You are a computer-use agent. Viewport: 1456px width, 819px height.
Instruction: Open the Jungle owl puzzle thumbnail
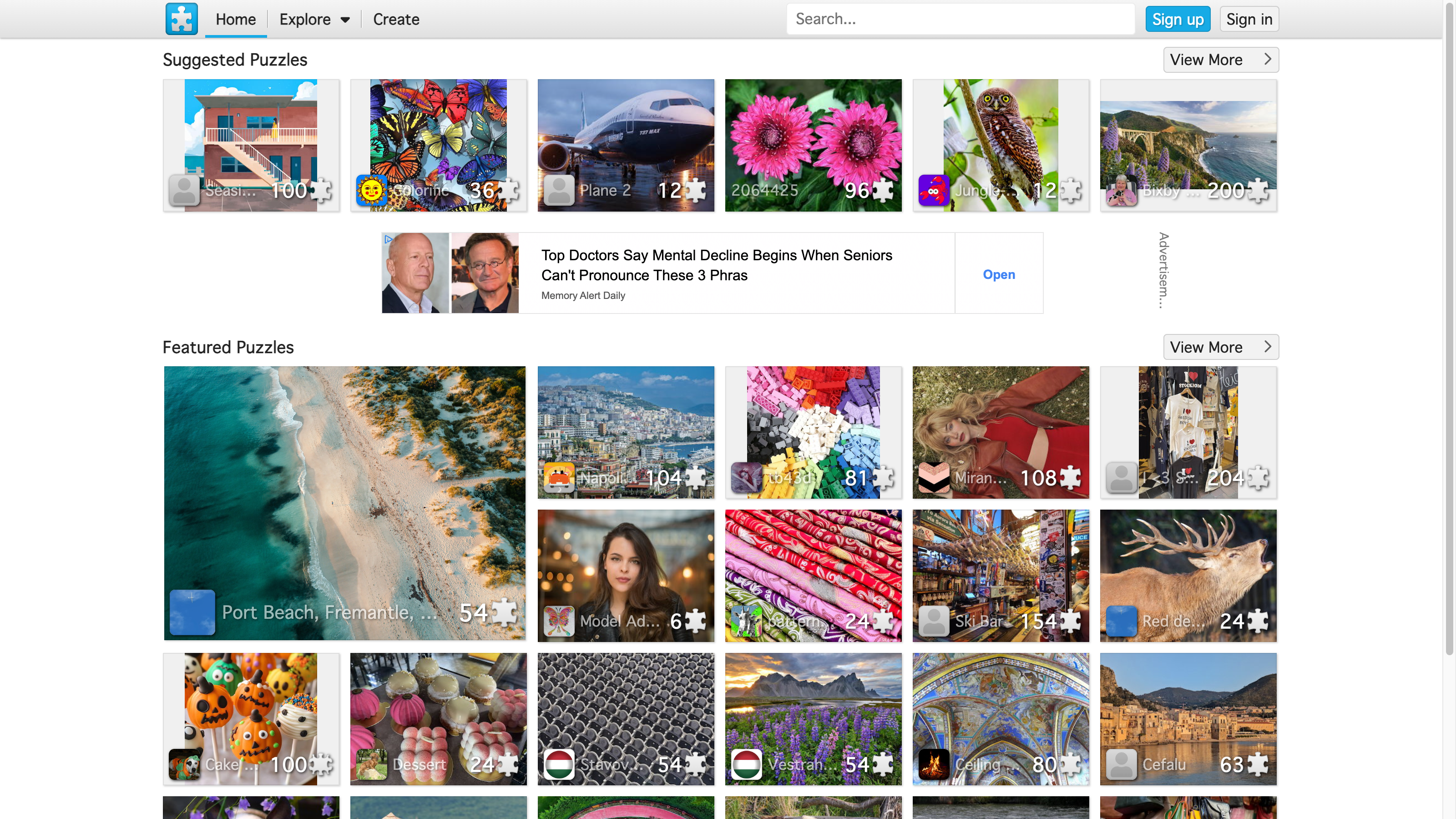pos(1001,145)
